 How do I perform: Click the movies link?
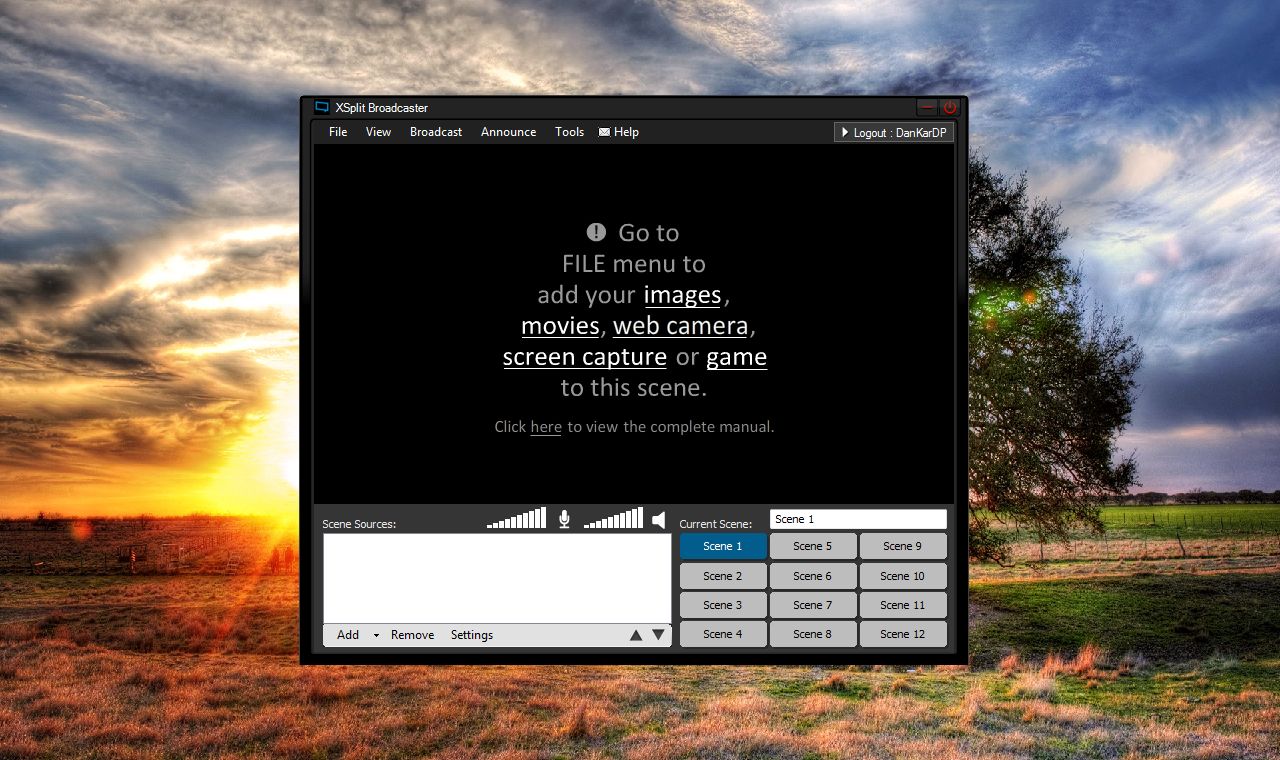tap(560, 326)
